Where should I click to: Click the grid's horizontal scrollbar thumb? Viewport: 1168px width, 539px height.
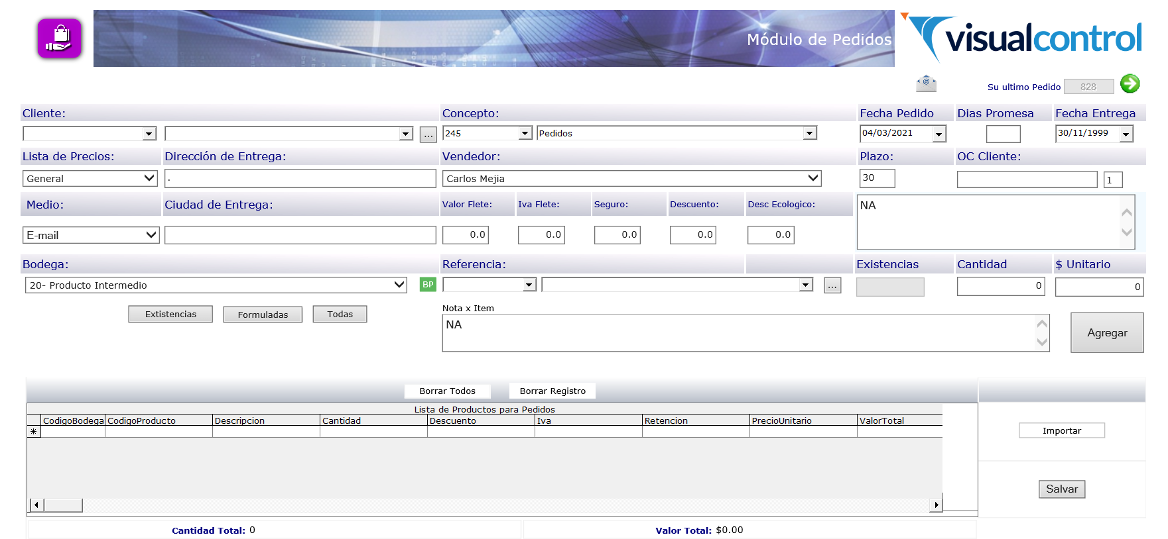63,505
